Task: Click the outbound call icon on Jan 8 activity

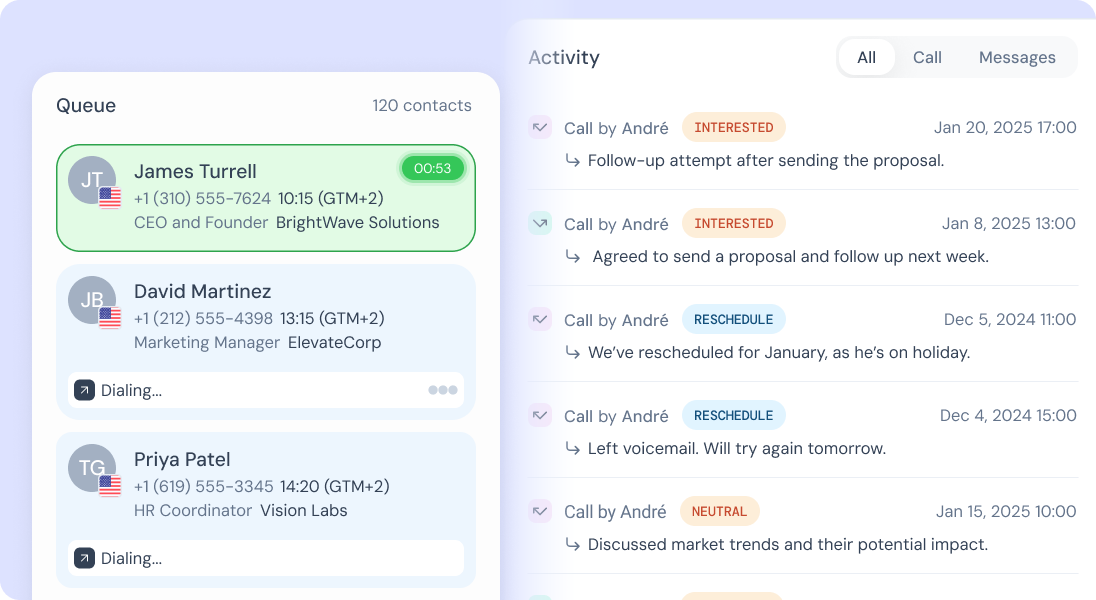Action: tap(540, 223)
